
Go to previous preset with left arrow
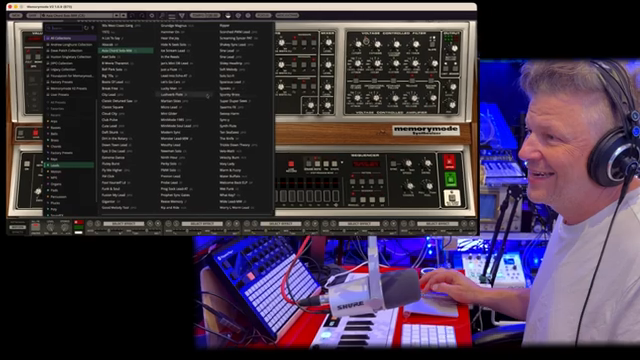click(117, 16)
